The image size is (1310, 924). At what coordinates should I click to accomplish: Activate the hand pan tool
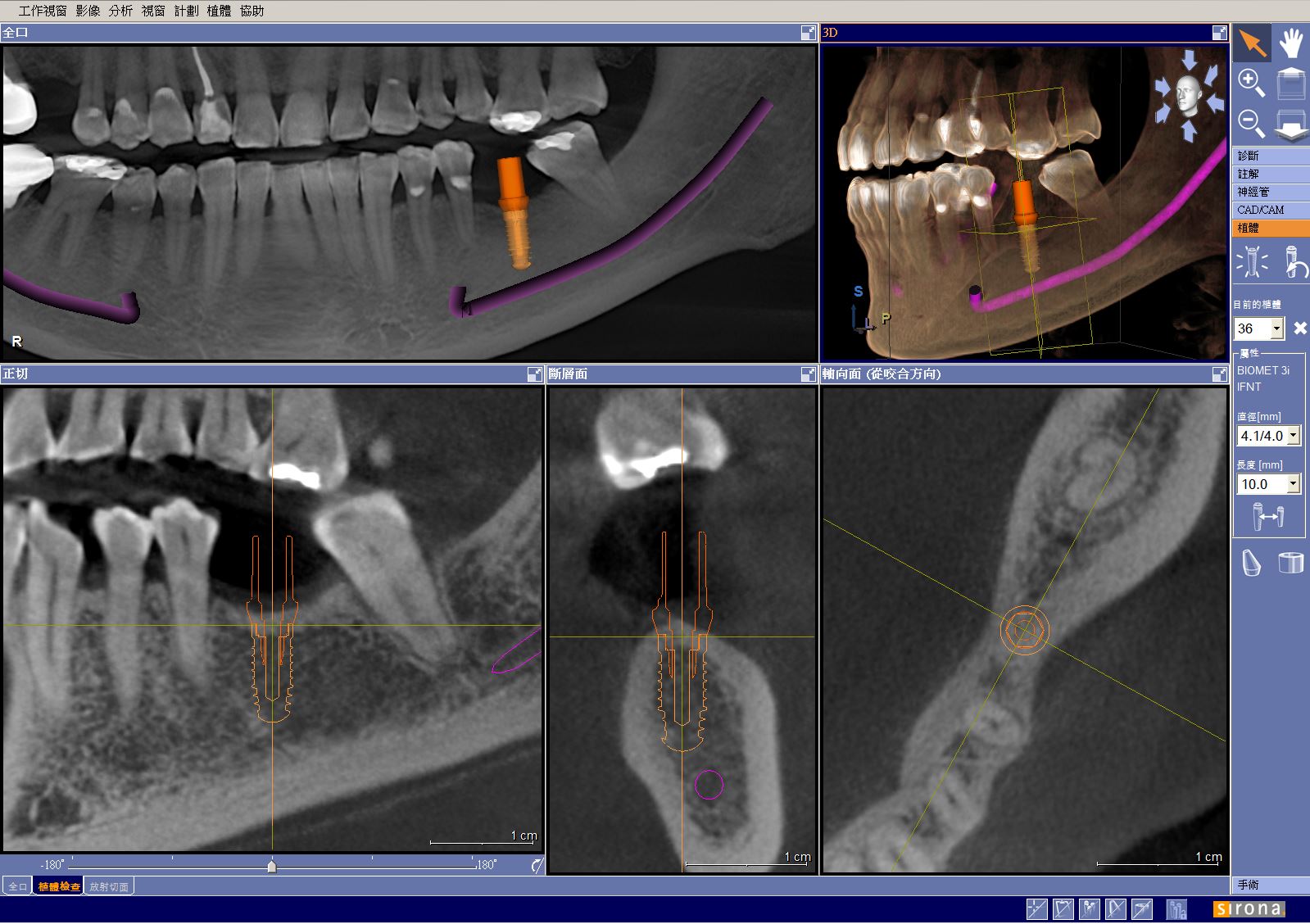coord(1291,43)
